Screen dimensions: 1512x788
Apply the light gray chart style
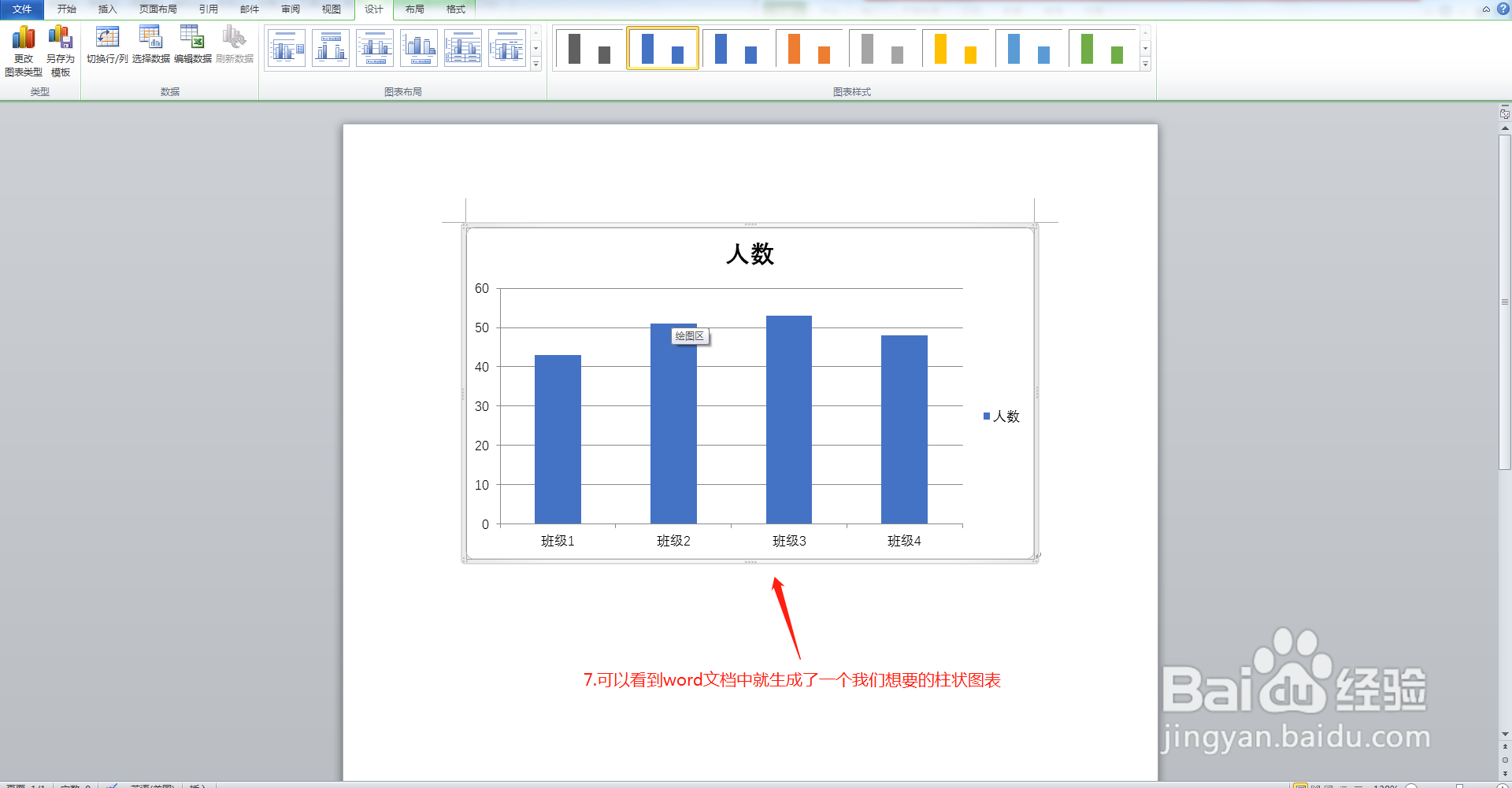point(882,48)
